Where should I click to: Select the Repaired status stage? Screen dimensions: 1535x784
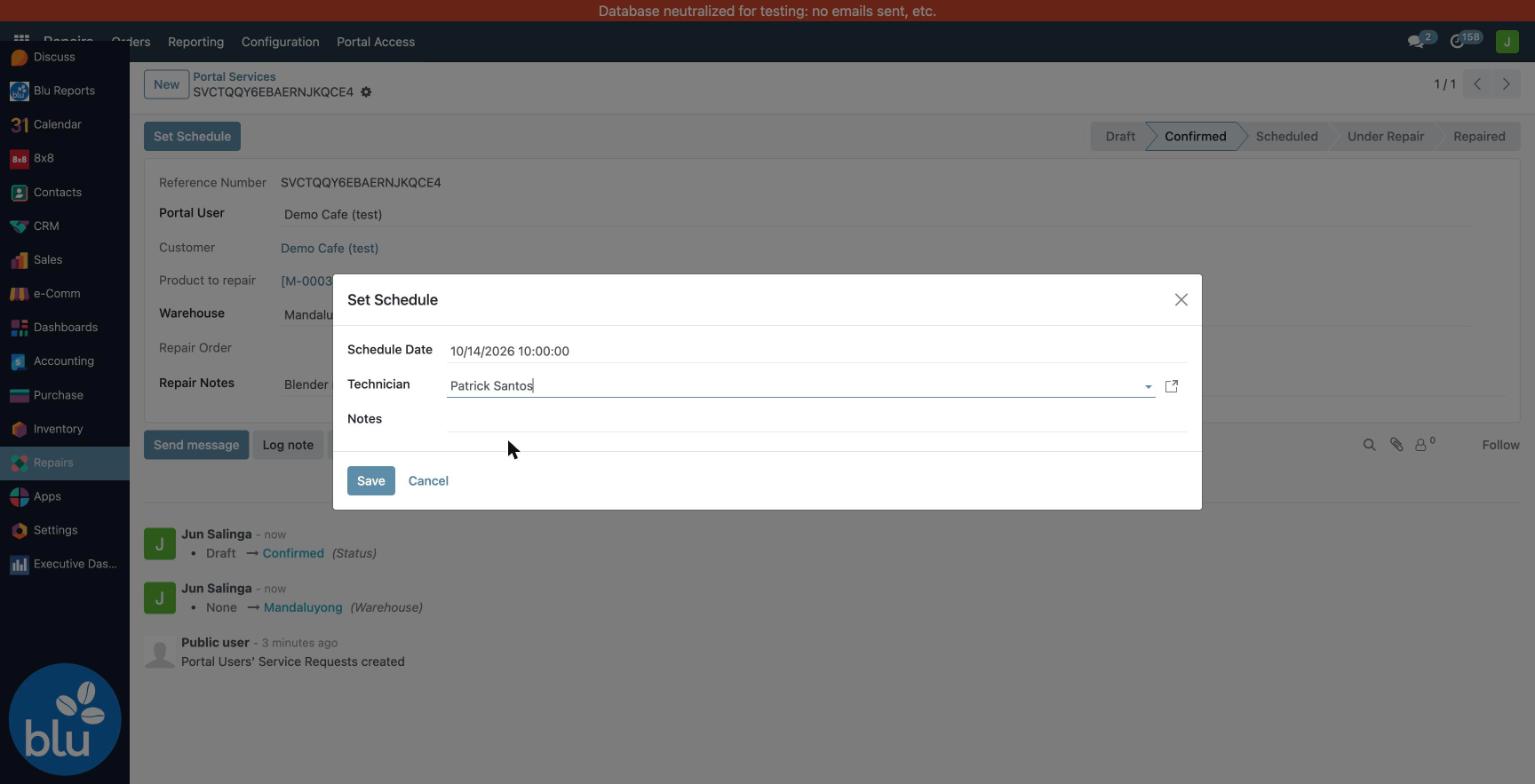(1478, 137)
